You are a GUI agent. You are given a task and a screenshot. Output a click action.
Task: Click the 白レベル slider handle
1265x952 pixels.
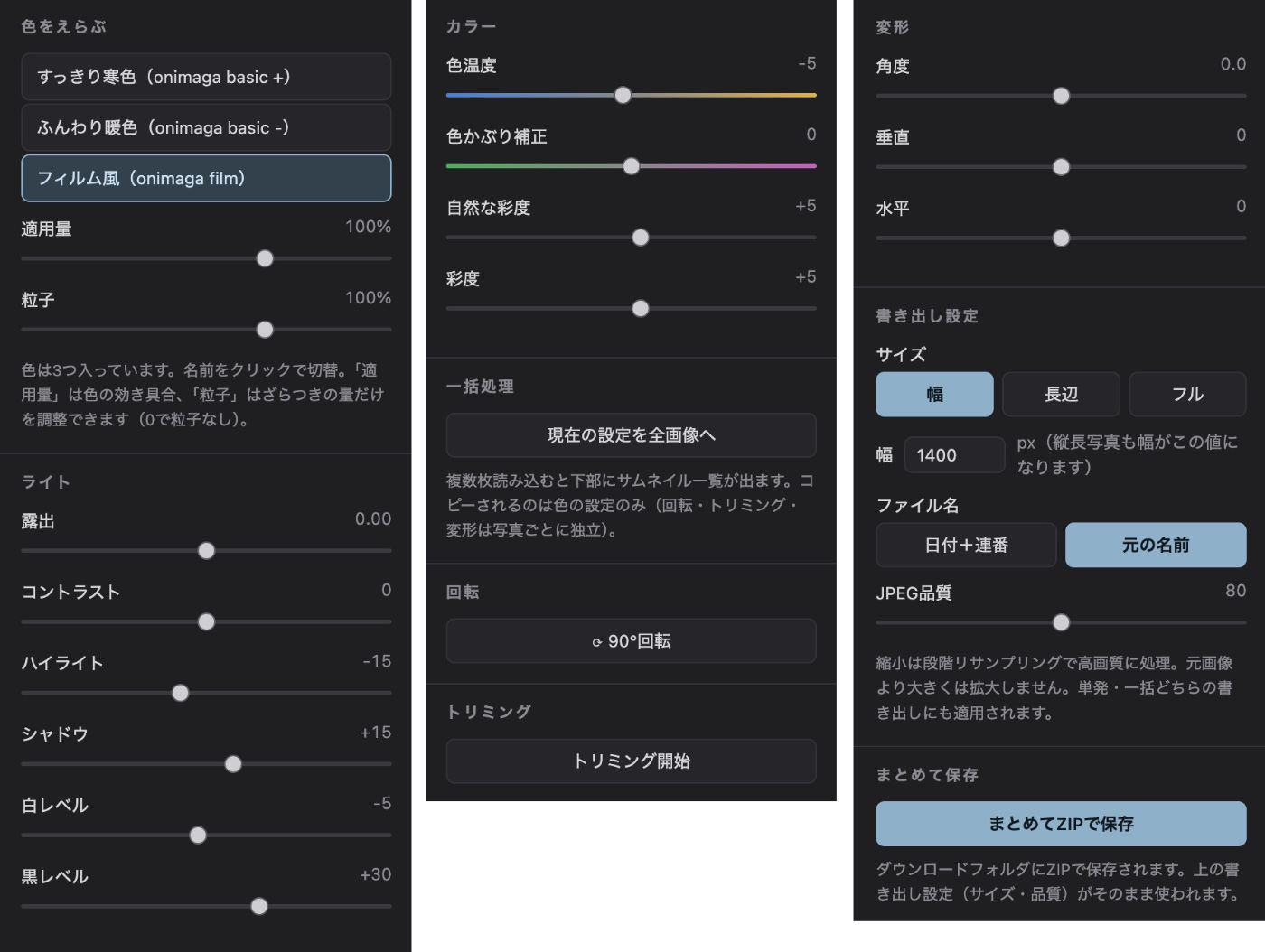[198, 835]
